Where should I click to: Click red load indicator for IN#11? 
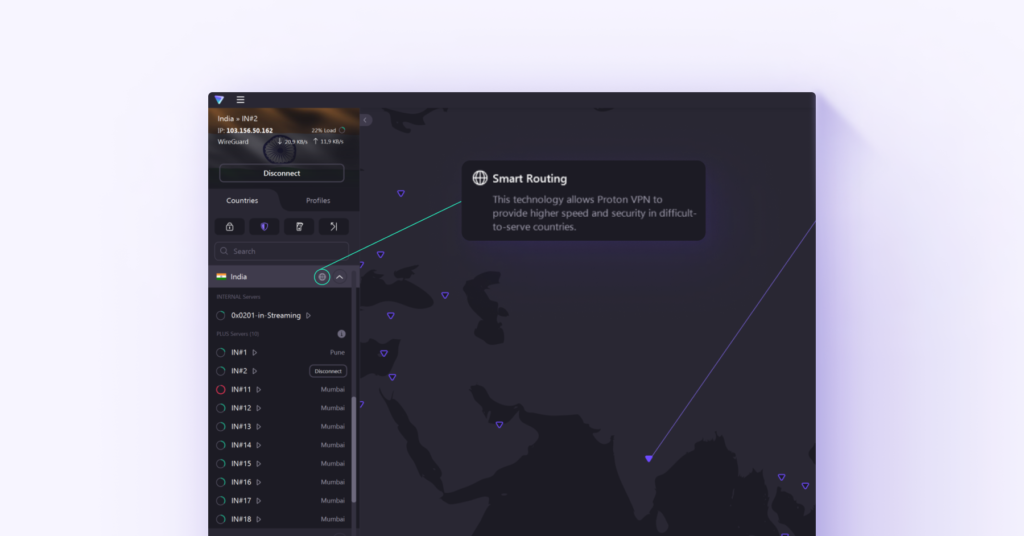[221, 390]
